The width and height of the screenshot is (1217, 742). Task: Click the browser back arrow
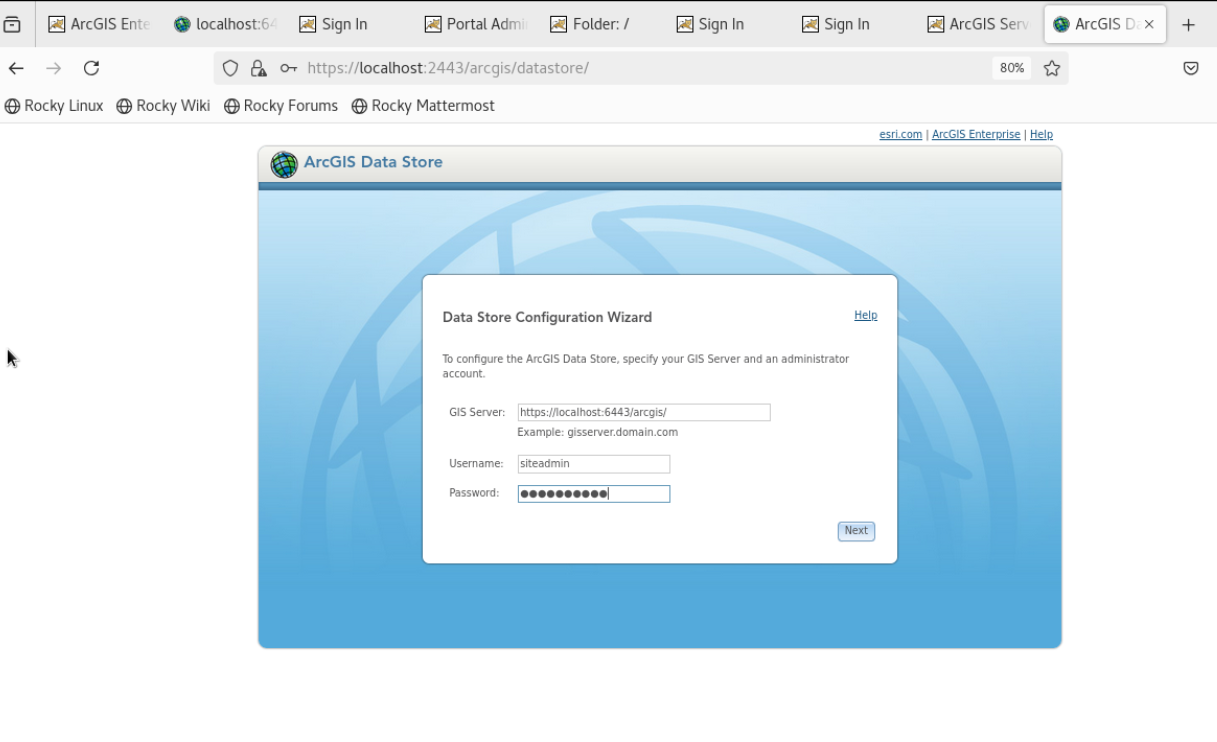point(16,68)
